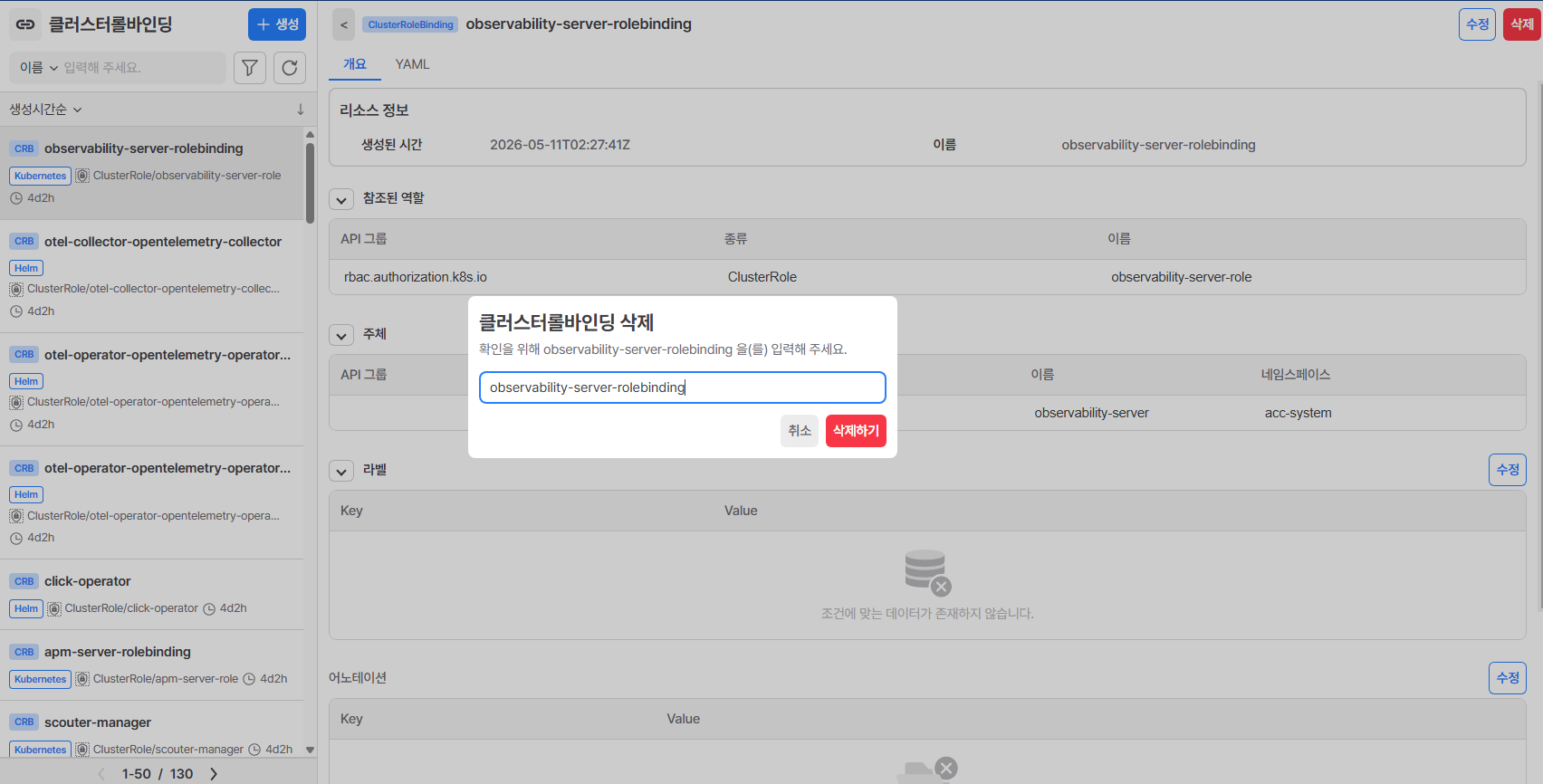1543x784 pixels.
Task: Click the CRB badge of scouter-manager
Action: (x=24, y=722)
